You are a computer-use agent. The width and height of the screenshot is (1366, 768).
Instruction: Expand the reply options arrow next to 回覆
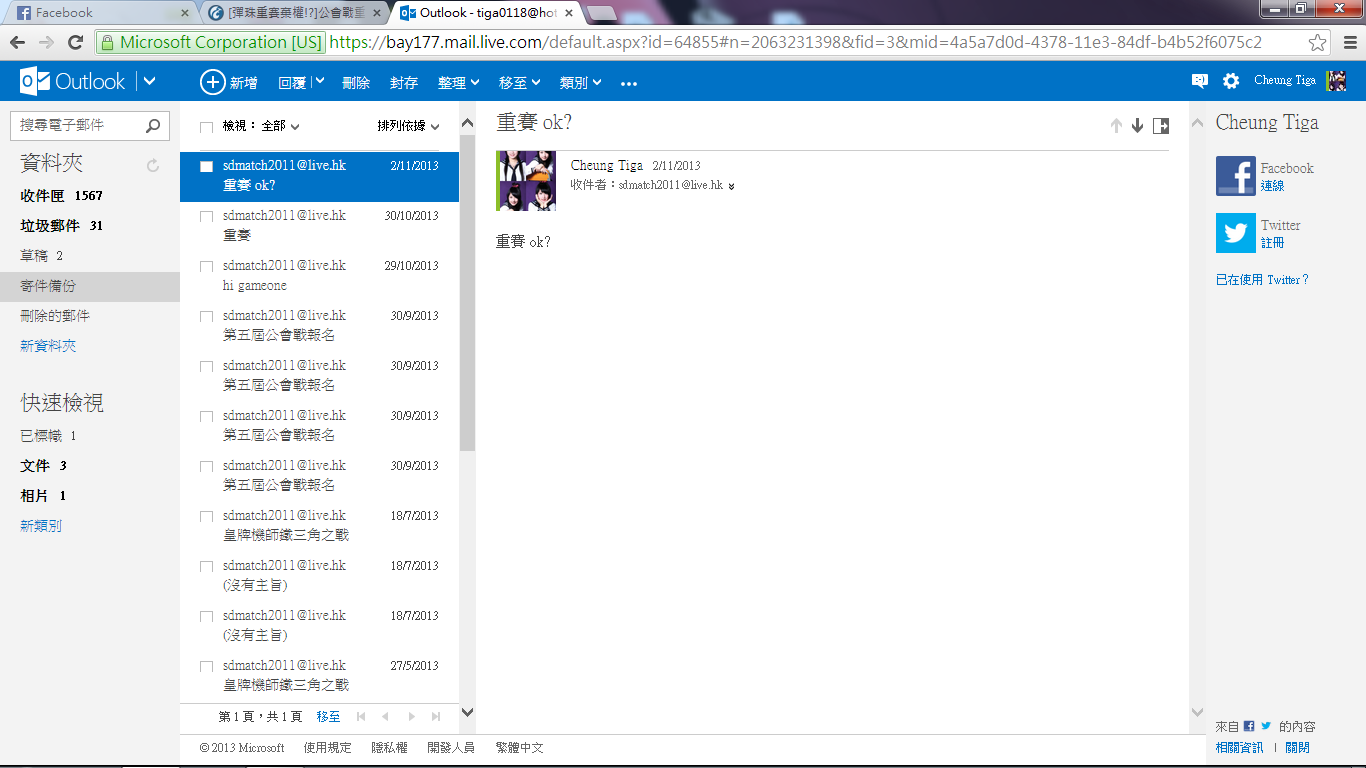click(319, 82)
